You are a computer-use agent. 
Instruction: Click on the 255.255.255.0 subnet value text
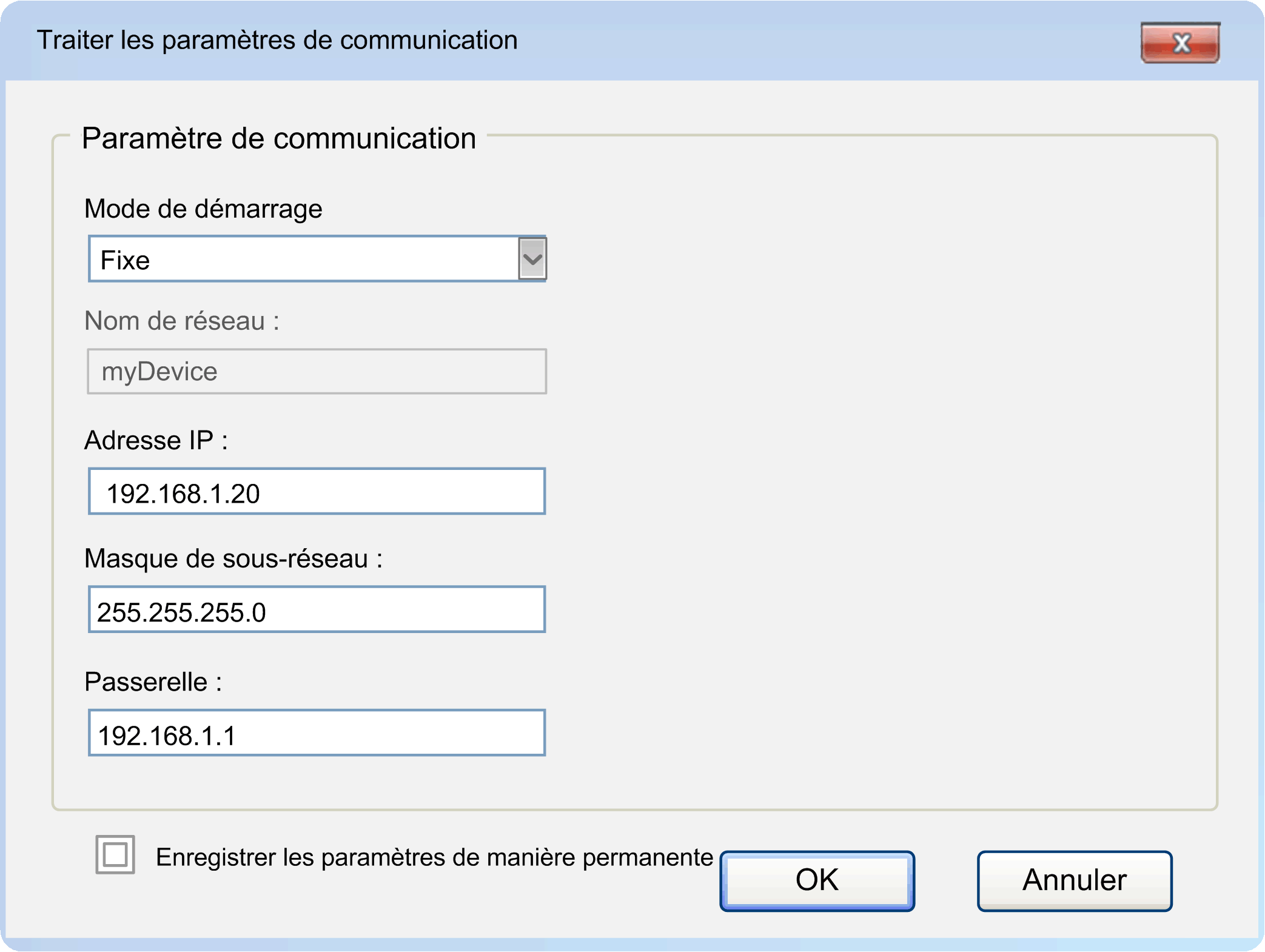pyautogui.click(x=181, y=612)
